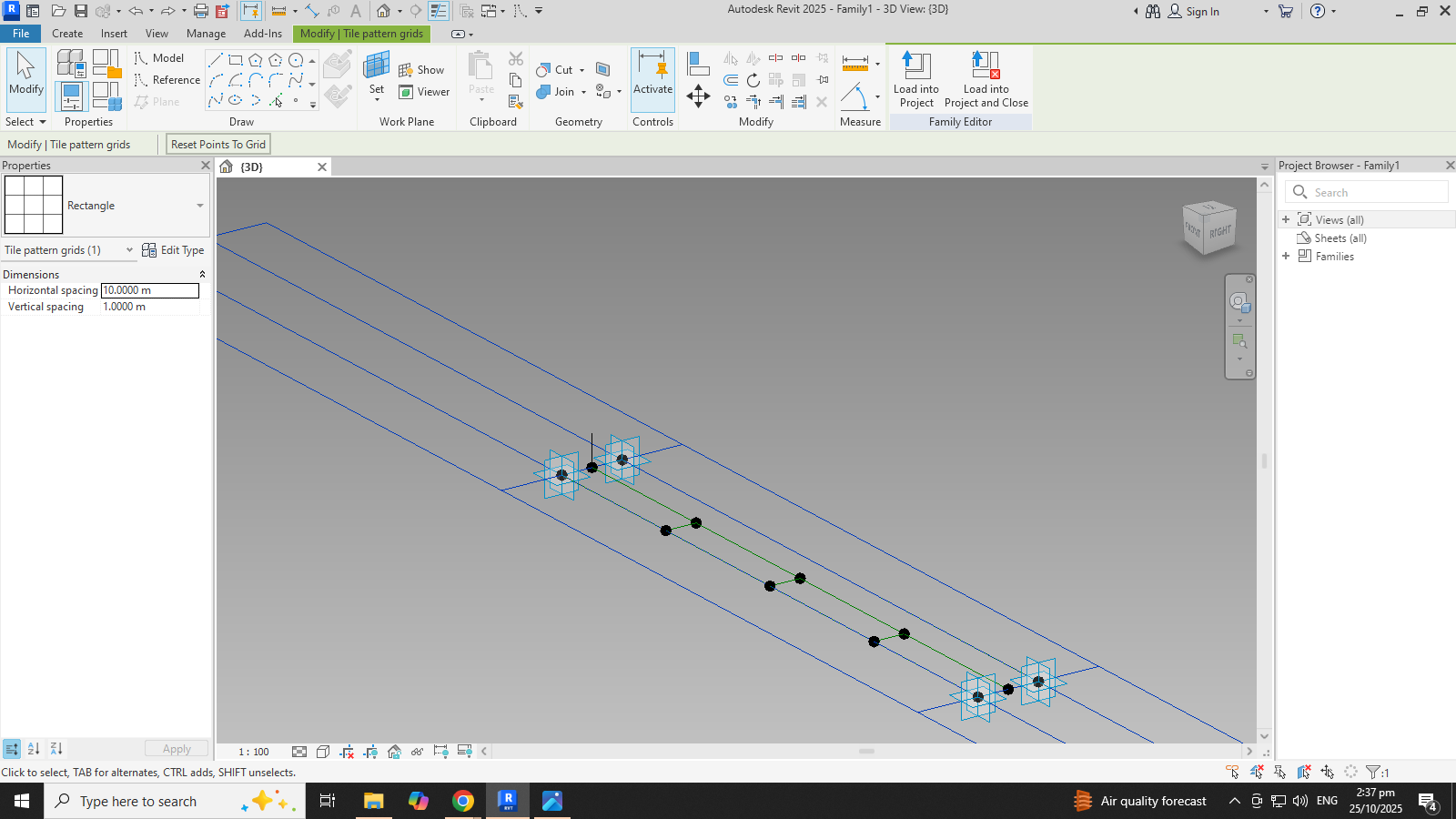Expand the Families tree node
Image resolution: width=1456 pixels, height=819 pixels.
1286,257
